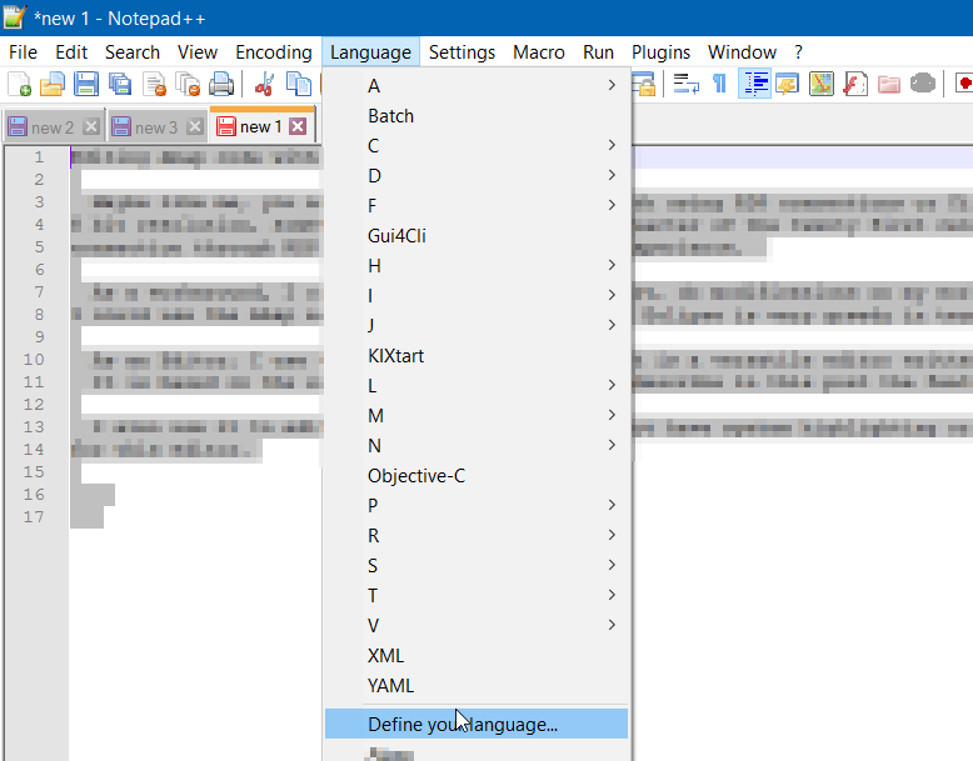This screenshot has width=973, height=761.
Task: Toggle the Word wrap toolbar icon
Action: 686,84
